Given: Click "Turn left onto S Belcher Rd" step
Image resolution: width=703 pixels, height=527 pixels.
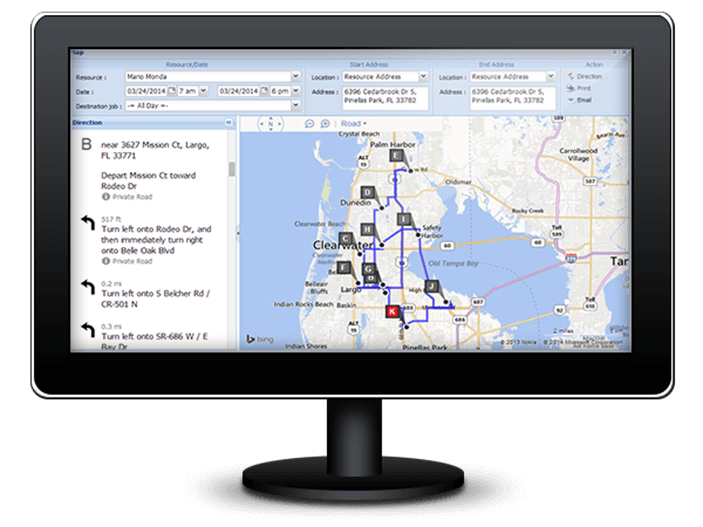Looking at the screenshot, I should (x=155, y=299).
